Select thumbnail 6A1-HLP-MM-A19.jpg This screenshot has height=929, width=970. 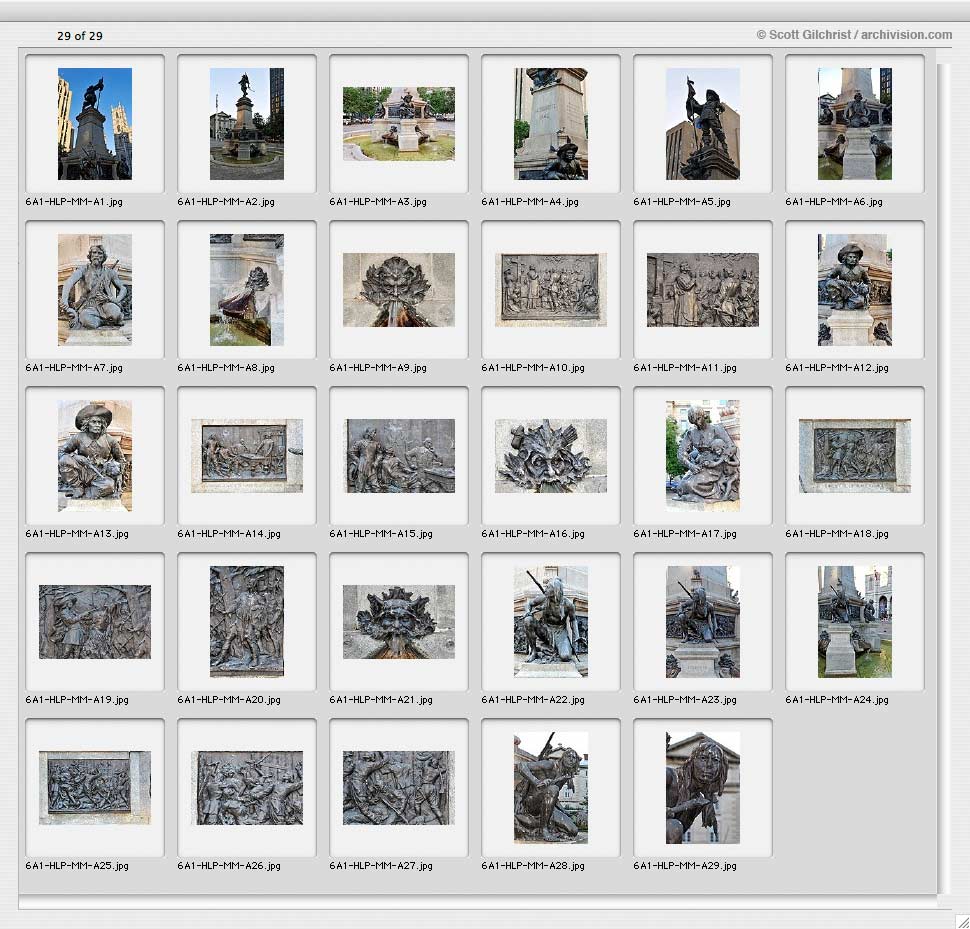tap(95, 622)
